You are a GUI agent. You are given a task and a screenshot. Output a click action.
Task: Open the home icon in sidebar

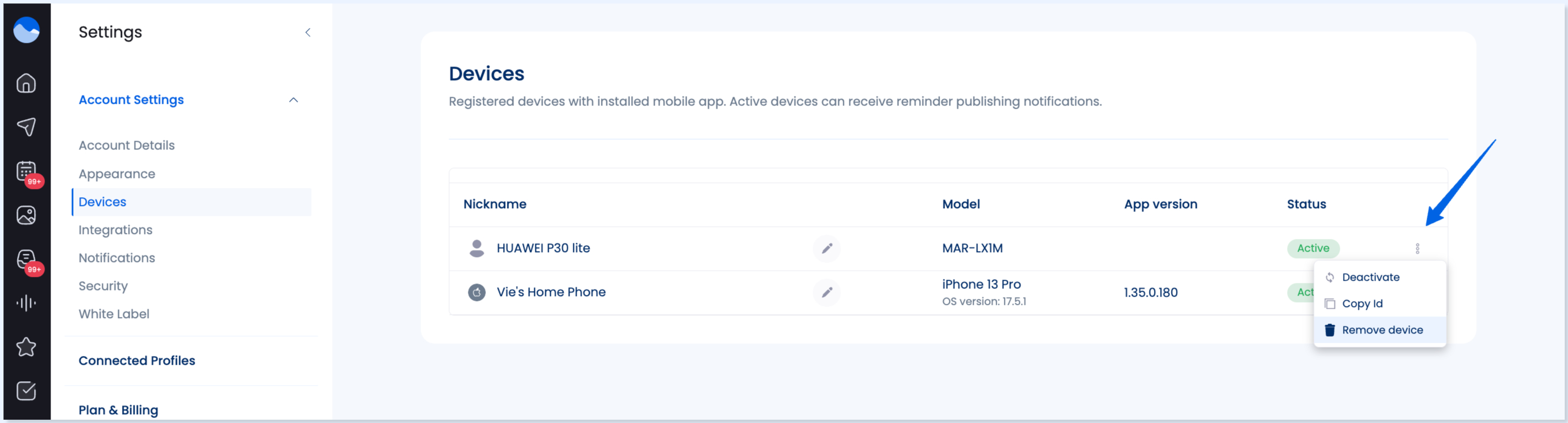pyautogui.click(x=26, y=83)
